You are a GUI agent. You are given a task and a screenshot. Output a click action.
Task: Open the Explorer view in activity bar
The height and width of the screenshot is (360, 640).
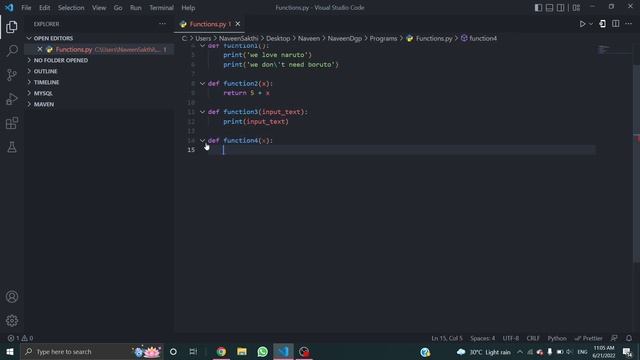pos(12,27)
